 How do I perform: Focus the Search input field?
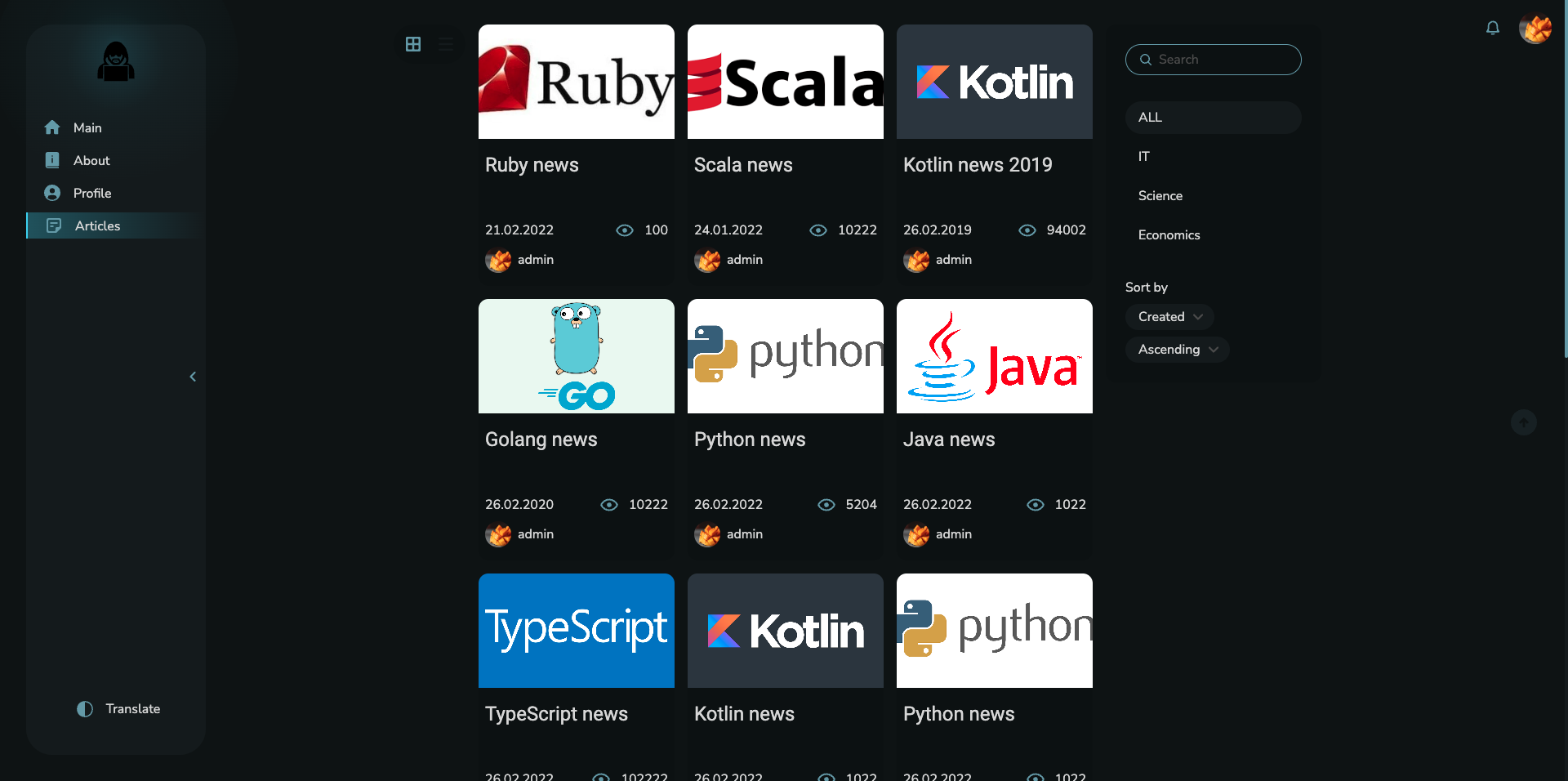point(1214,60)
